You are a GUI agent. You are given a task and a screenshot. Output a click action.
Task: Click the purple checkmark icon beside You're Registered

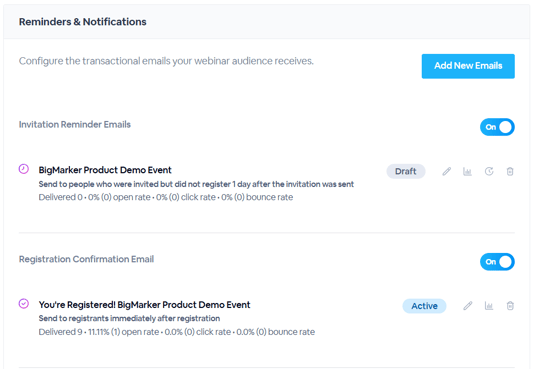[x=24, y=304]
